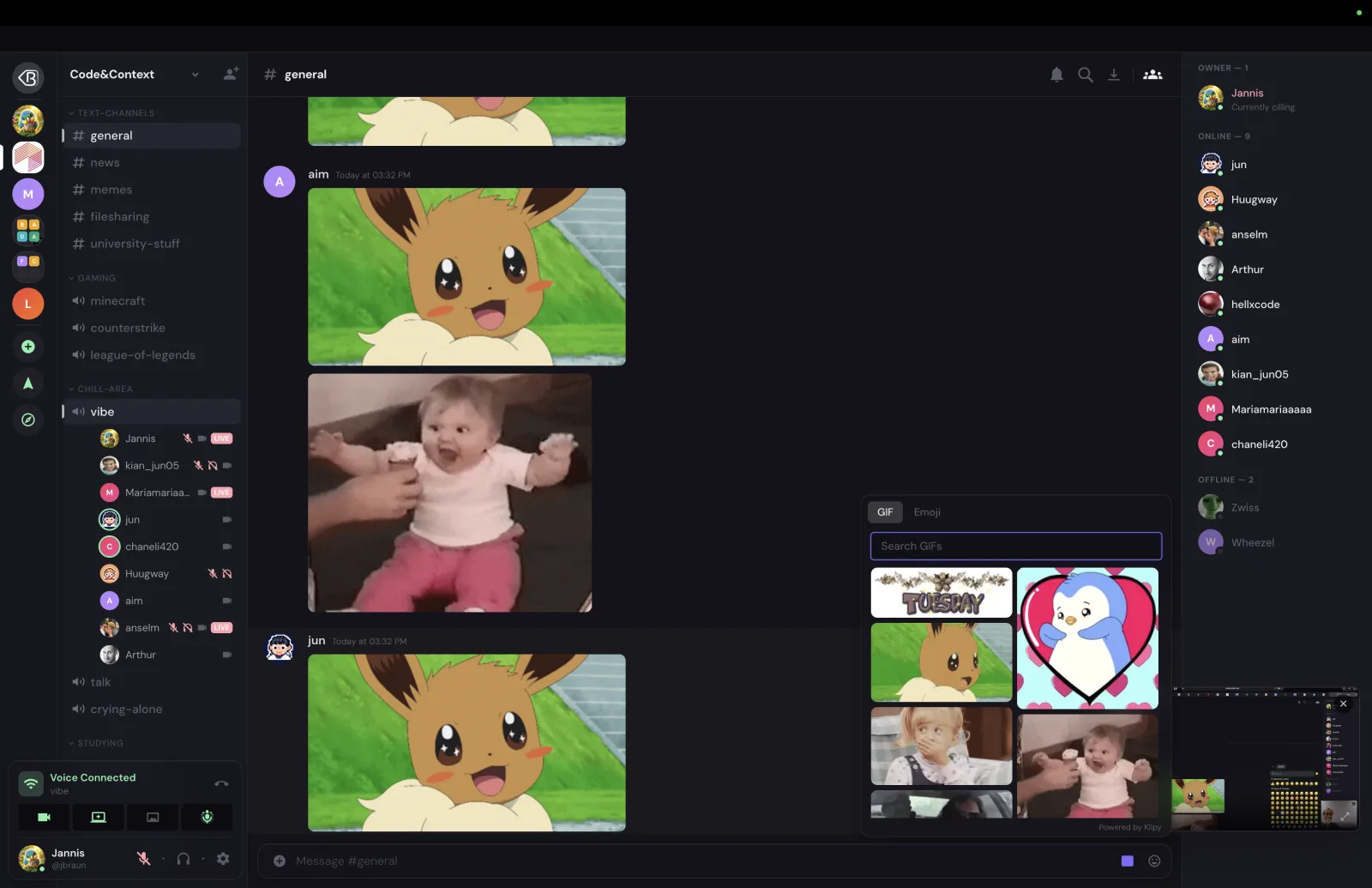Viewport: 1372px width, 888px height.
Task: Click the green add server plus icon
Action: click(28, 347)
